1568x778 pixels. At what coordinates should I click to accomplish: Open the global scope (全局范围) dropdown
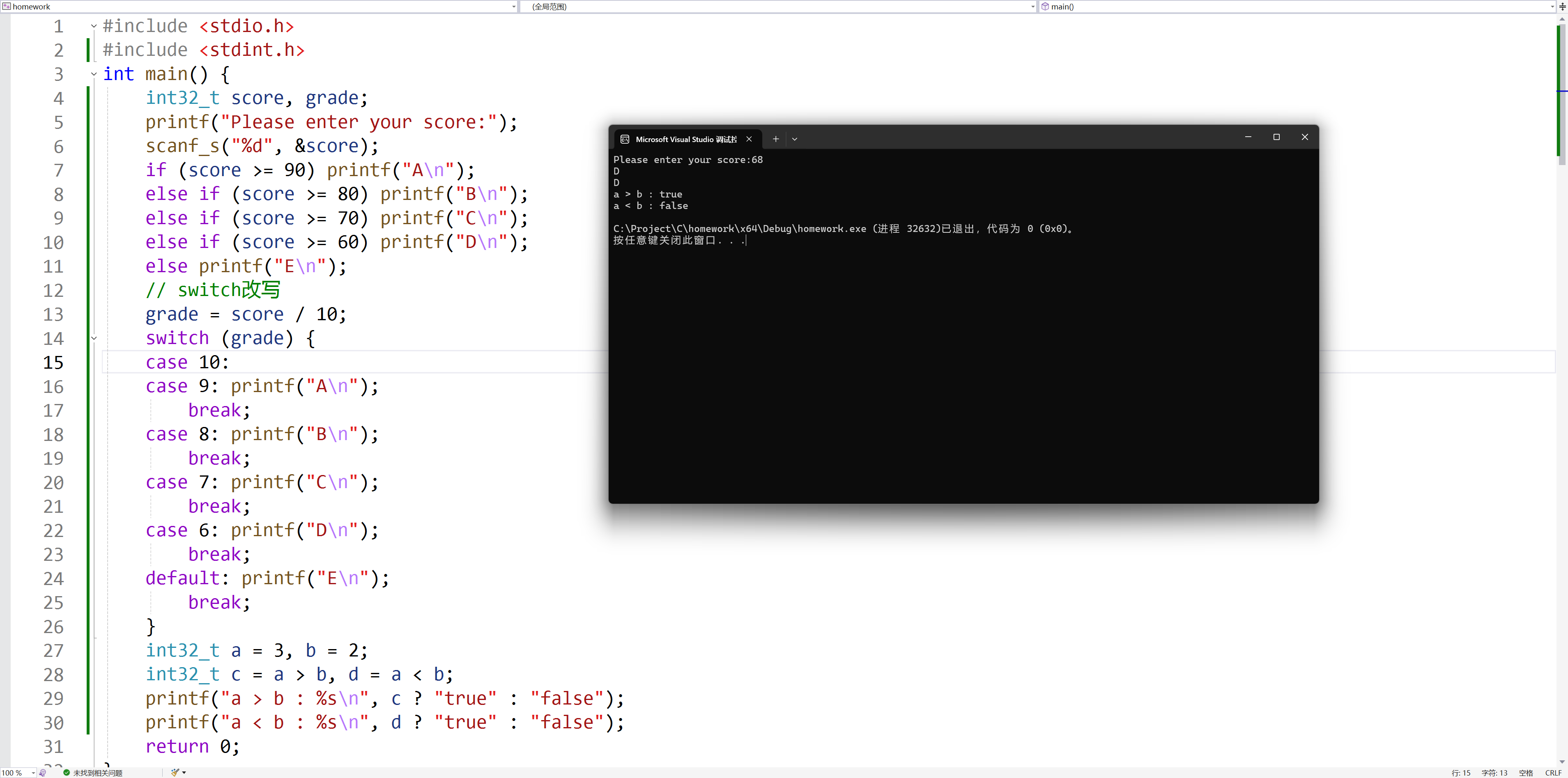pos(1032,7)
